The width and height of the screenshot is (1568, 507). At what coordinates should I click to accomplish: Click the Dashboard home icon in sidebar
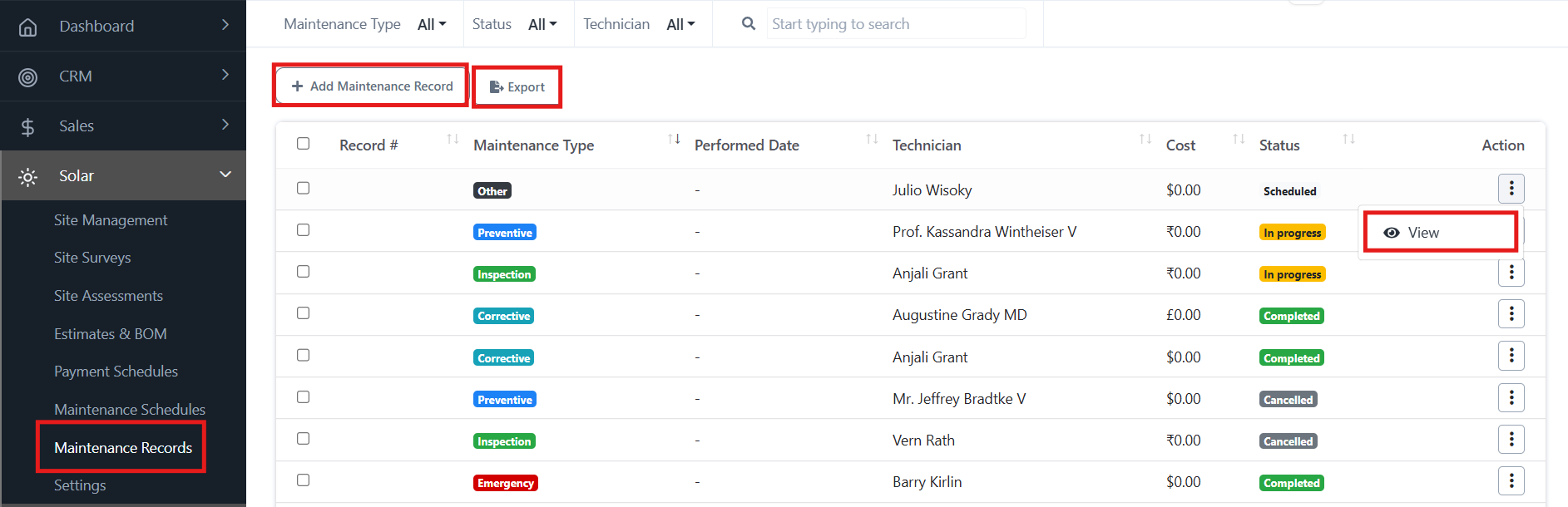pyautogui.click(x=27, y=27)
